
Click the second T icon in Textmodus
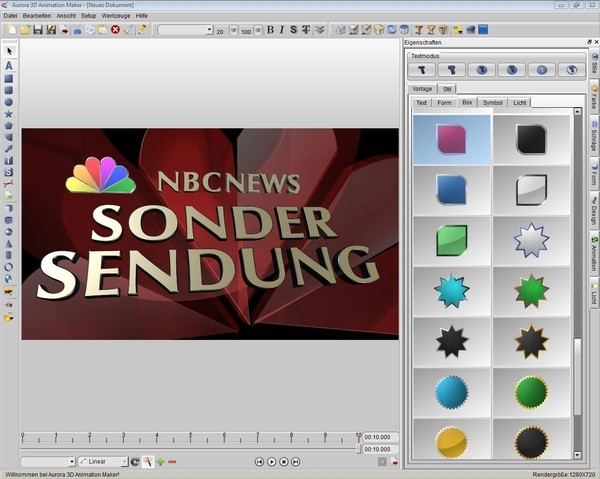[x=452, y=70]
